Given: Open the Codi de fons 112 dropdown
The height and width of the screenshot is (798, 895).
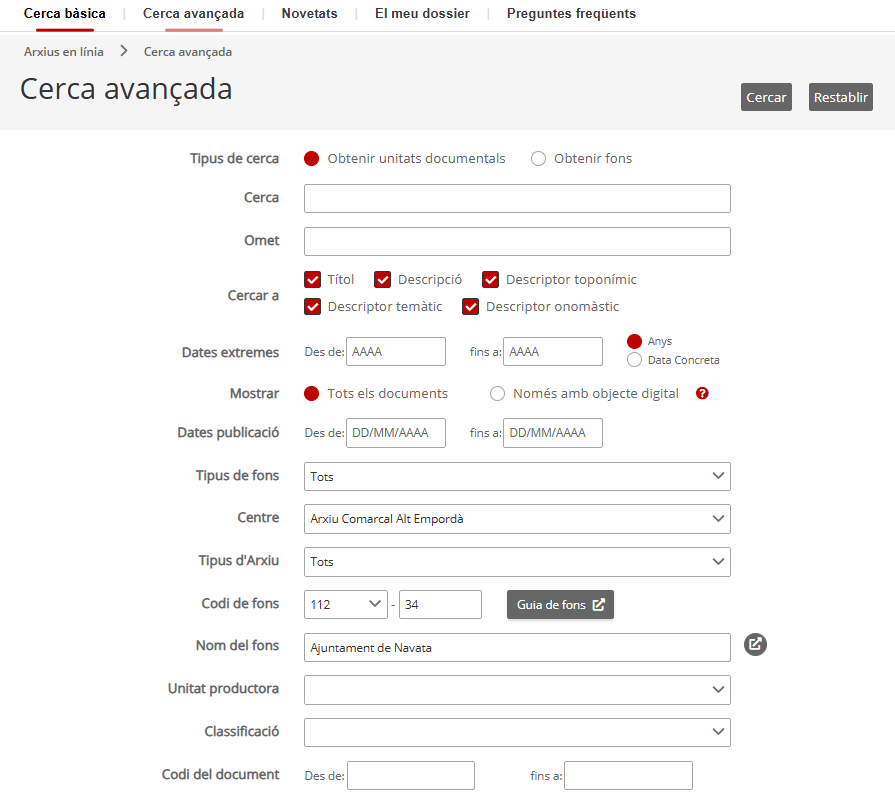Looking at the screenshot, I should tap(346, 605).
